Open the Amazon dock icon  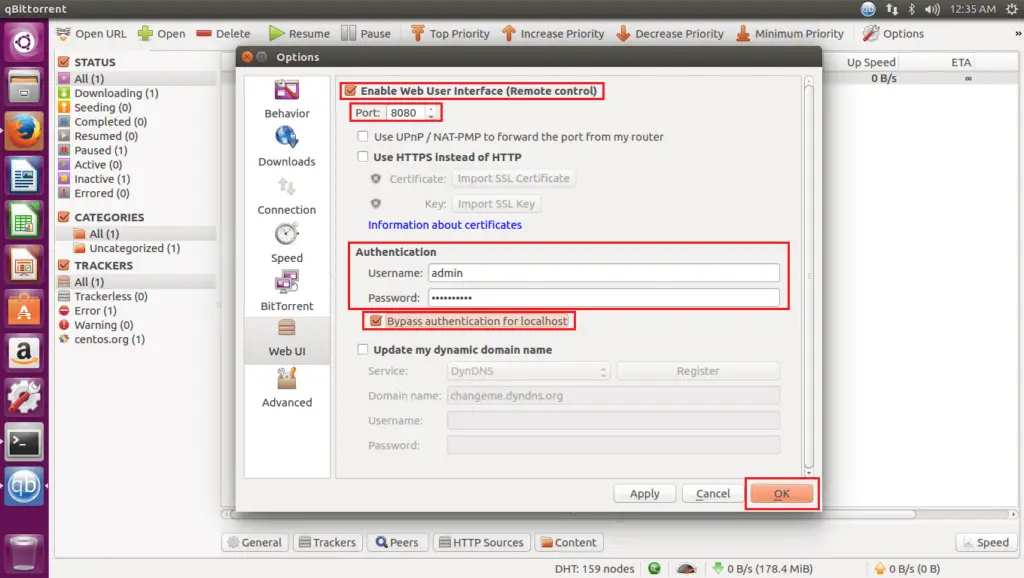coord(24,353)
